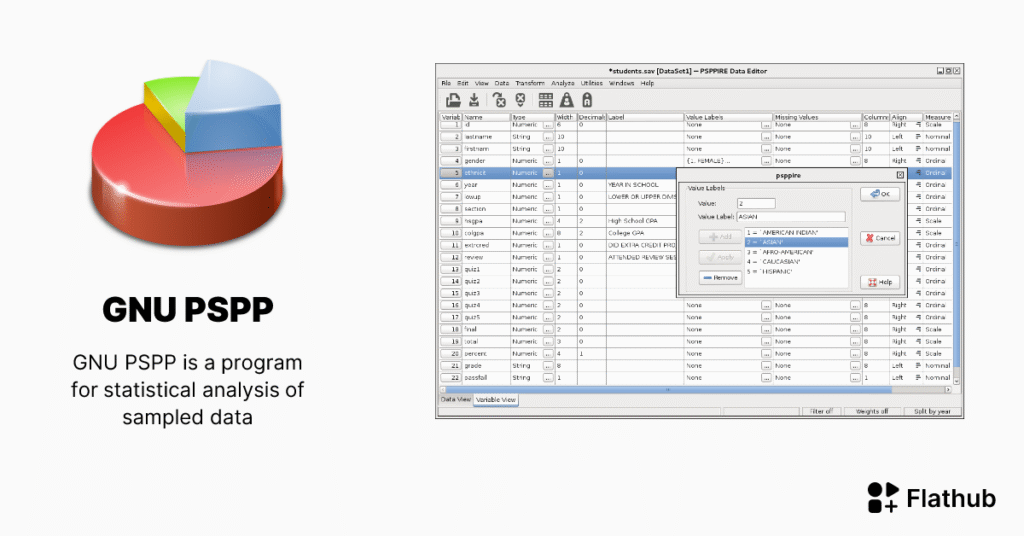This screenshot has width=1024, height=536.
Task: Click the Weight Cases toolbar icon
Action: (567, 99)
